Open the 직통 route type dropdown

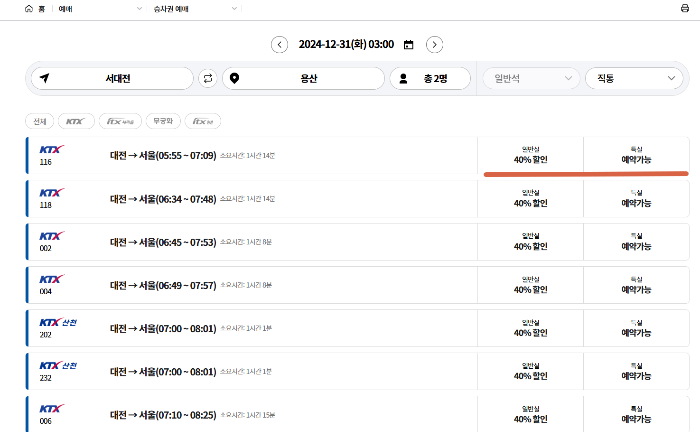pyautogui.click(x=634, y=79)
